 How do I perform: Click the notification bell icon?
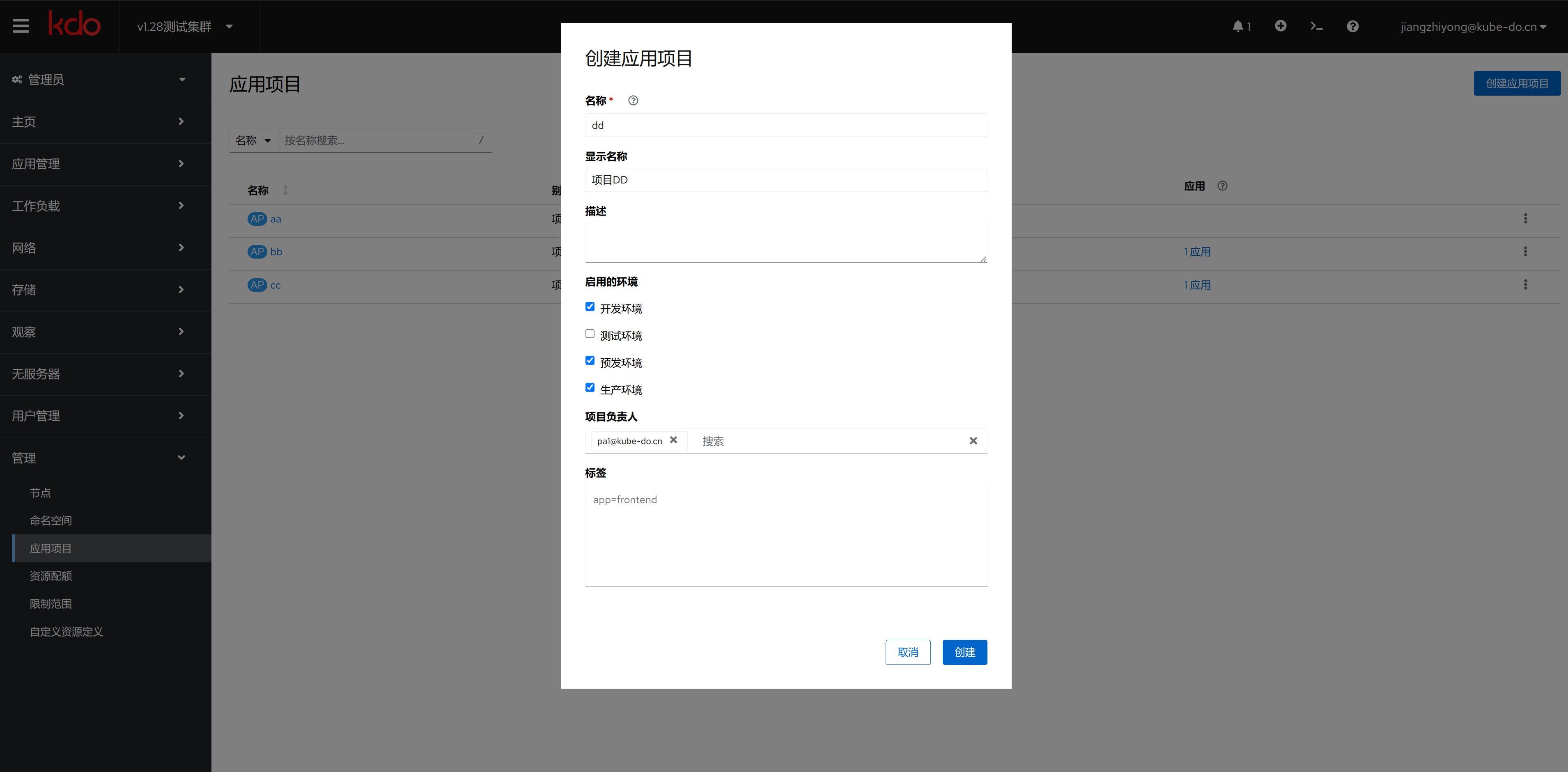[x=1238, y=26]
